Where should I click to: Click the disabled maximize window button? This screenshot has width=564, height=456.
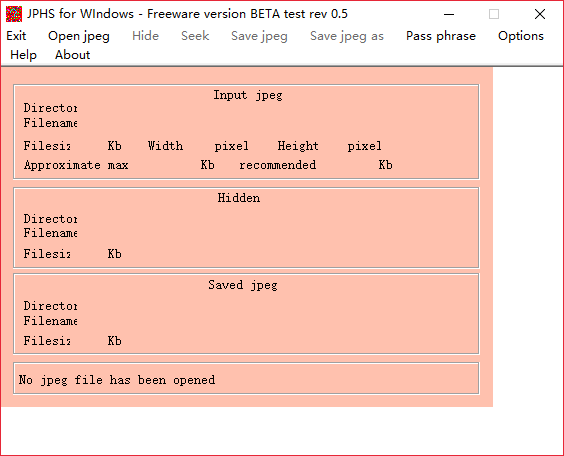(x=494, y=14)
